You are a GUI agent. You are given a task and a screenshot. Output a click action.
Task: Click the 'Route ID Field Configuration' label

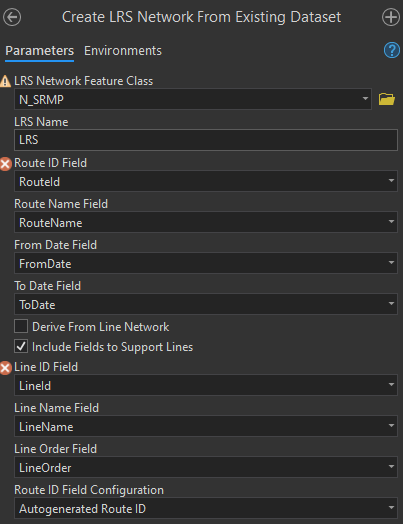click(89, 490)
